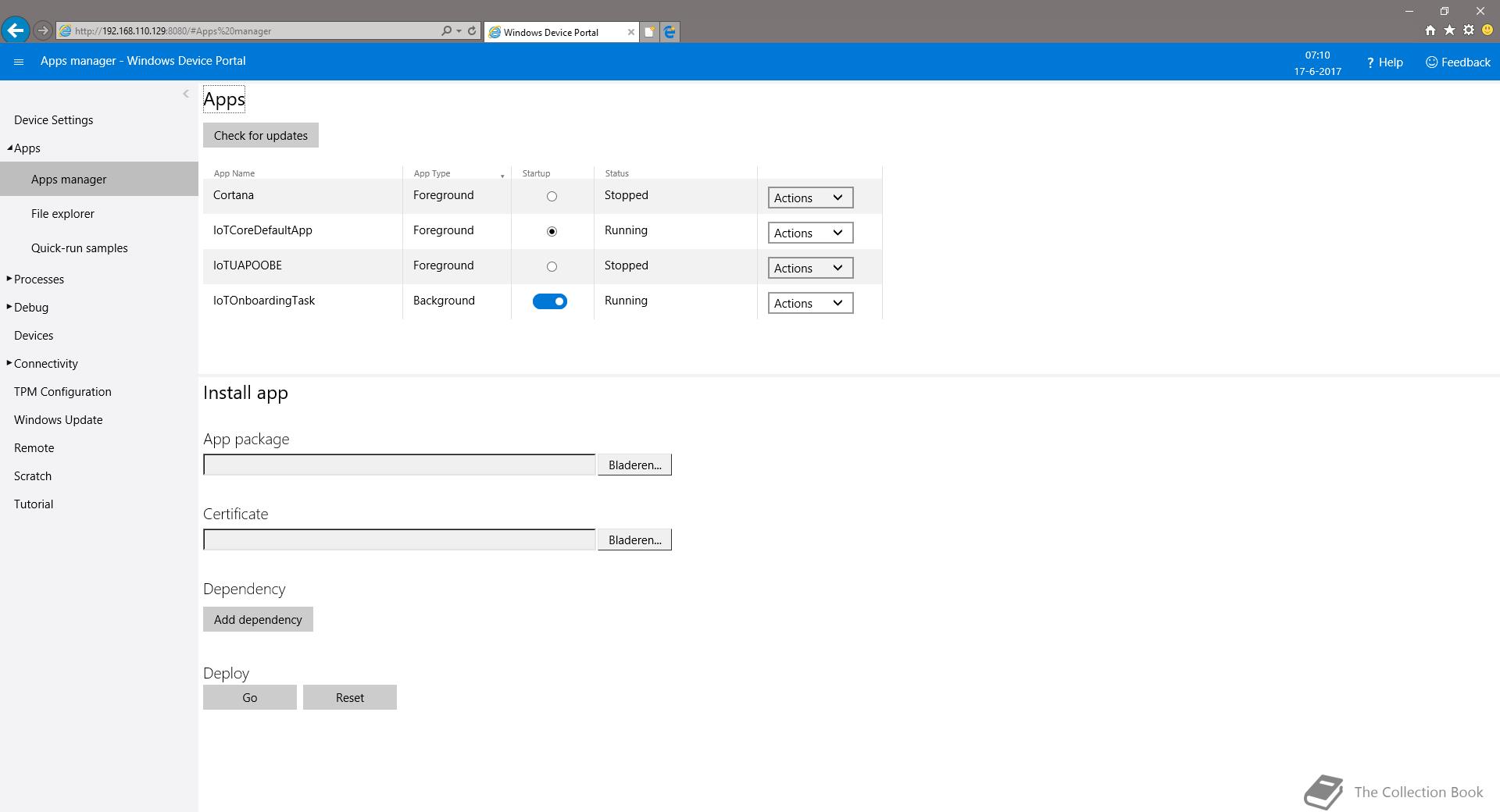Image resolution: width=1500 pixels, height=812 pixels.
Task: Click the address bar search magnifier icon
Action: [x=446, y=30]
